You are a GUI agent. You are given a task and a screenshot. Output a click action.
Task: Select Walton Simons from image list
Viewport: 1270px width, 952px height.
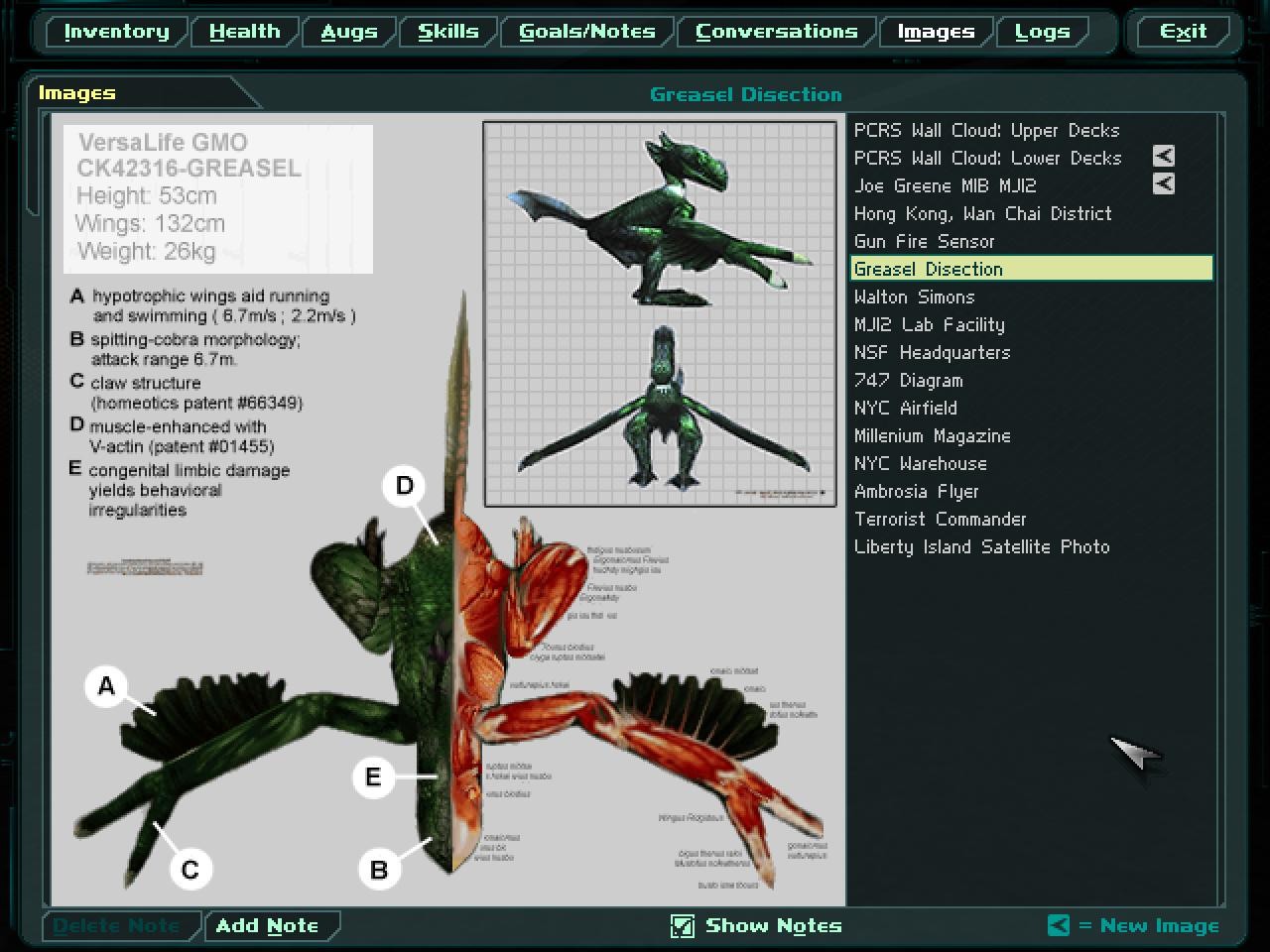pyautogui.click(x=914, y=297)
